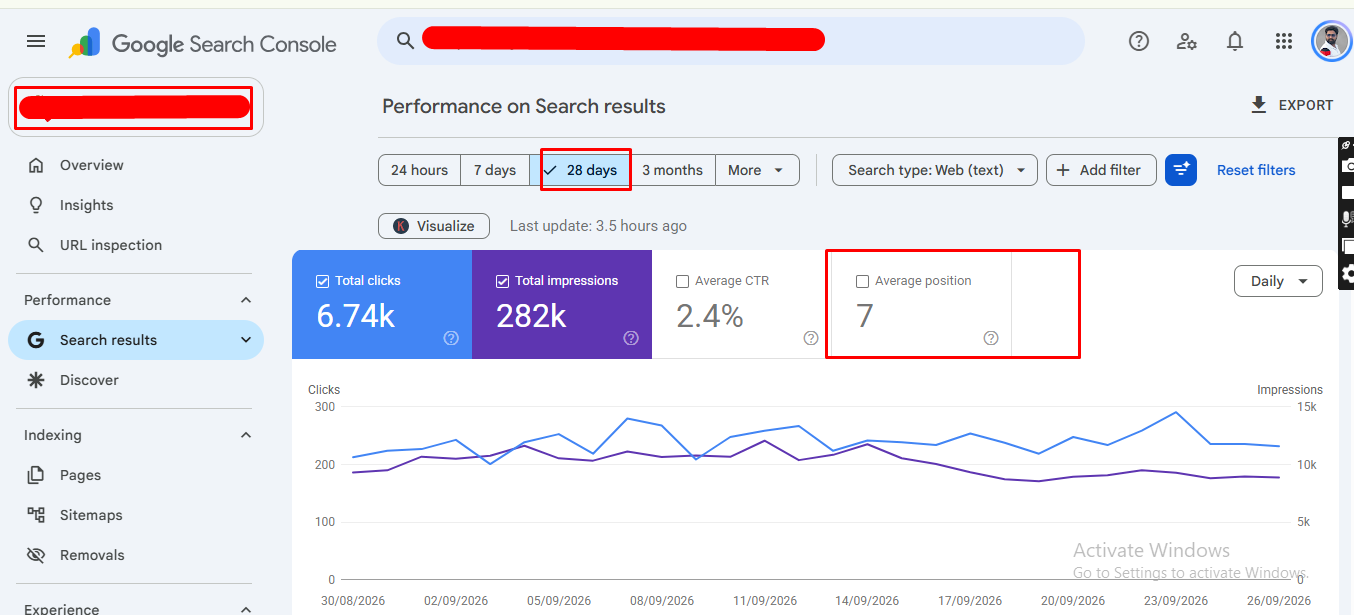Enable the Average CTR checkbox
1354x615 pixels.
coord(682,281)
